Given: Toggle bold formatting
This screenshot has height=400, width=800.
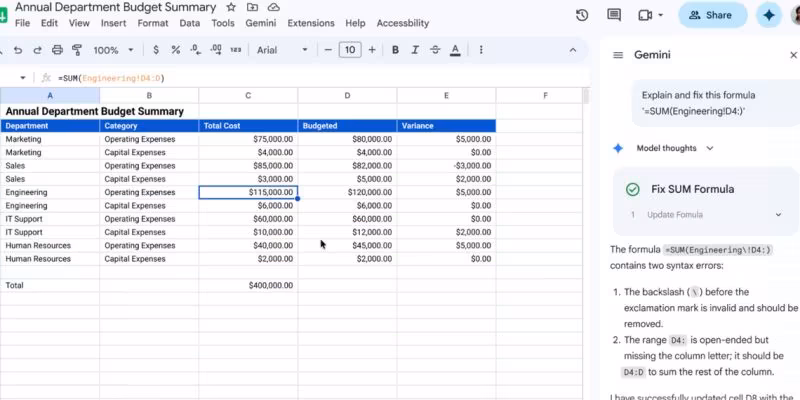Looking at the screenshot, I should click(395, 50).
